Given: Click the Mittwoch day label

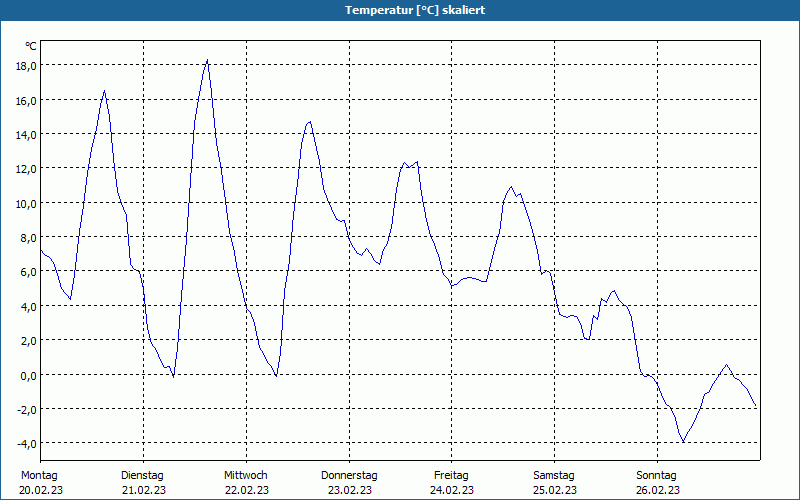Looking at the screenshot, I should [246, 476].
